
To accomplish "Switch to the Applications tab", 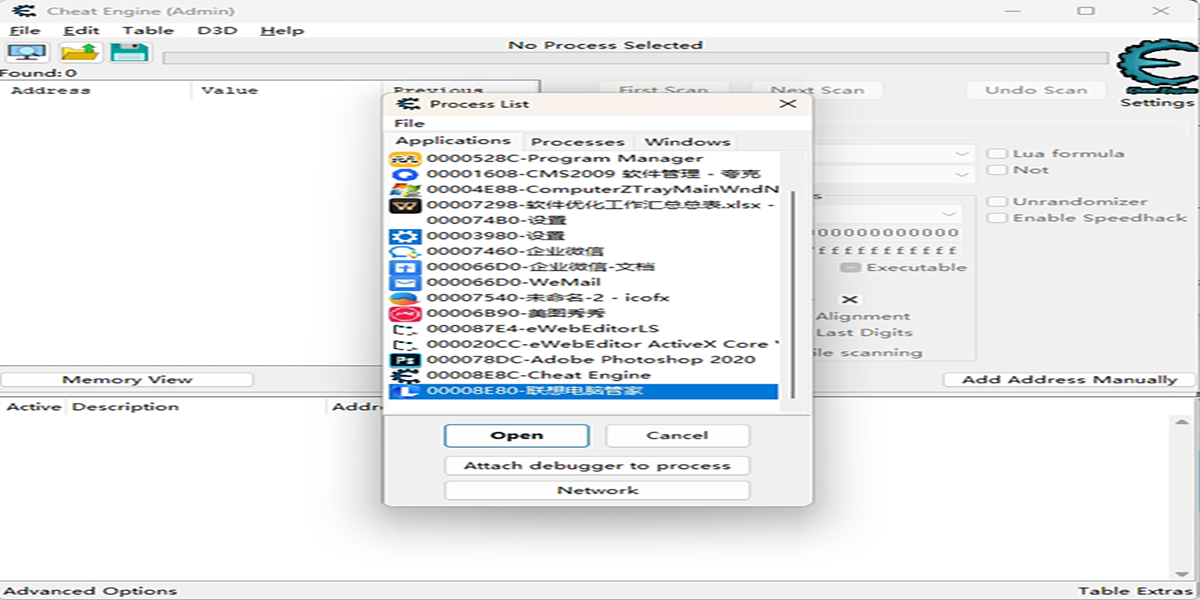I will 453,141.
